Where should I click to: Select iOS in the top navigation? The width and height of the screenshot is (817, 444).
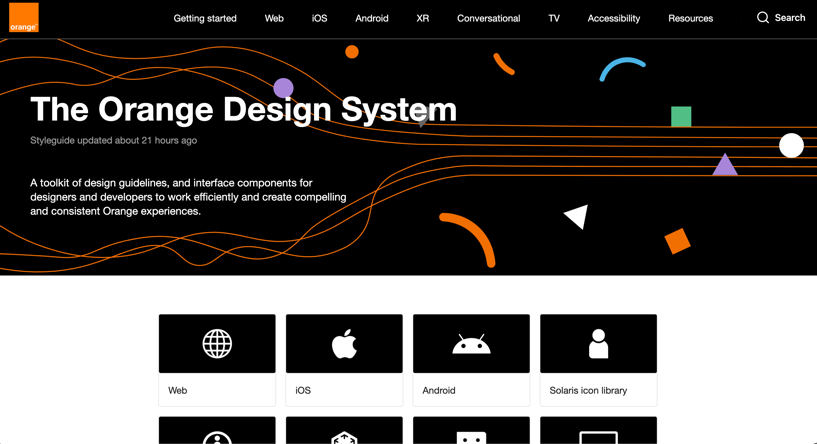[319, 18]
